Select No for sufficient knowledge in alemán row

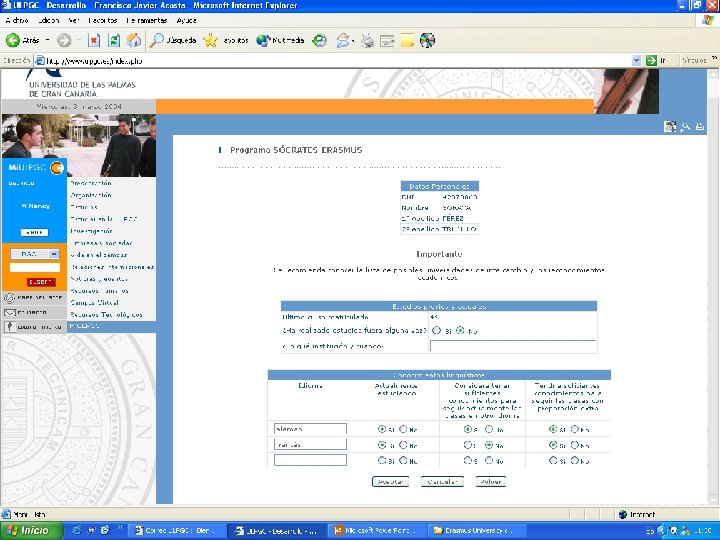click(x=489, y=429)
